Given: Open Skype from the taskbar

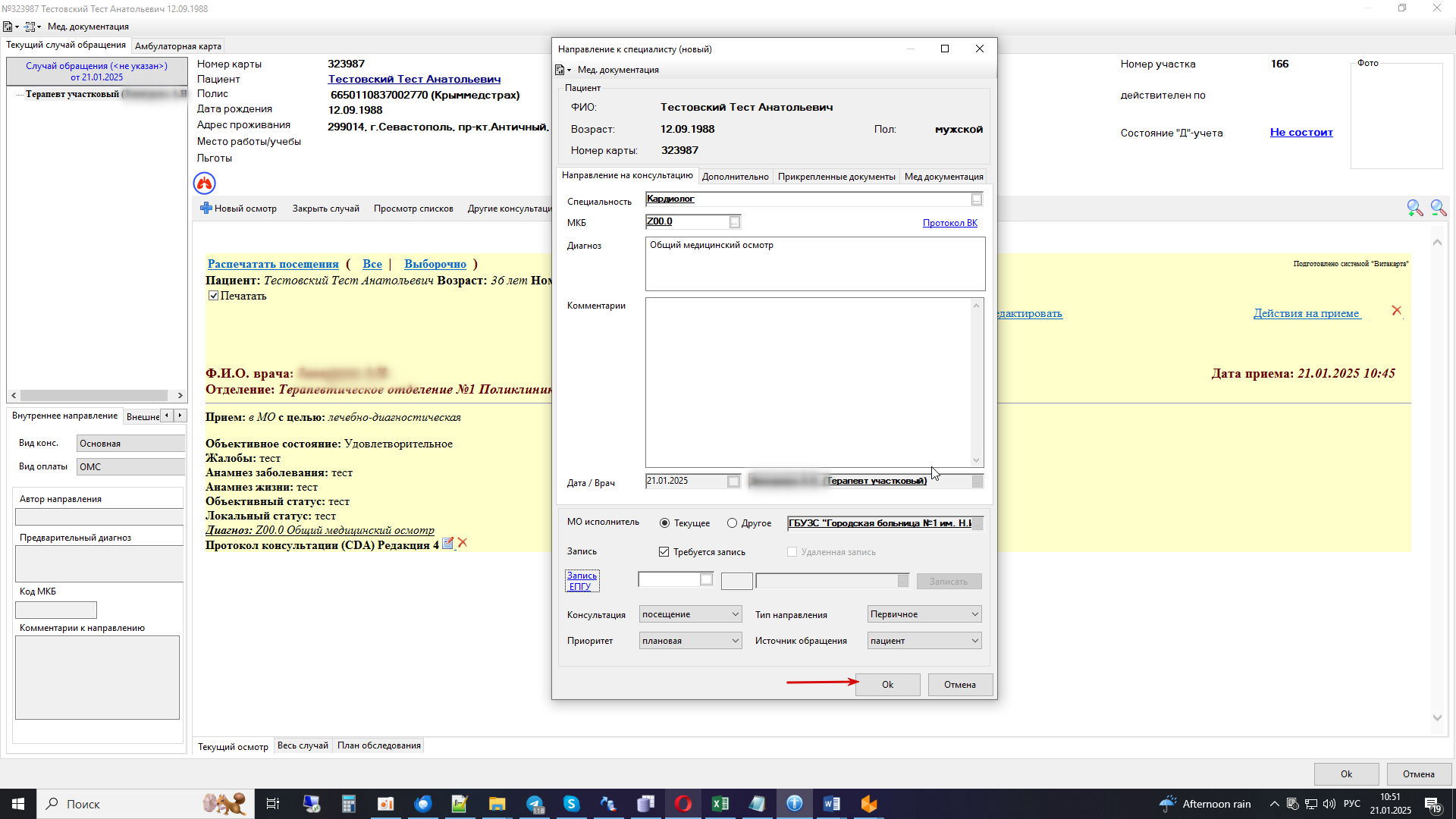Looking at the screenshot, I should tap(571, 804).
